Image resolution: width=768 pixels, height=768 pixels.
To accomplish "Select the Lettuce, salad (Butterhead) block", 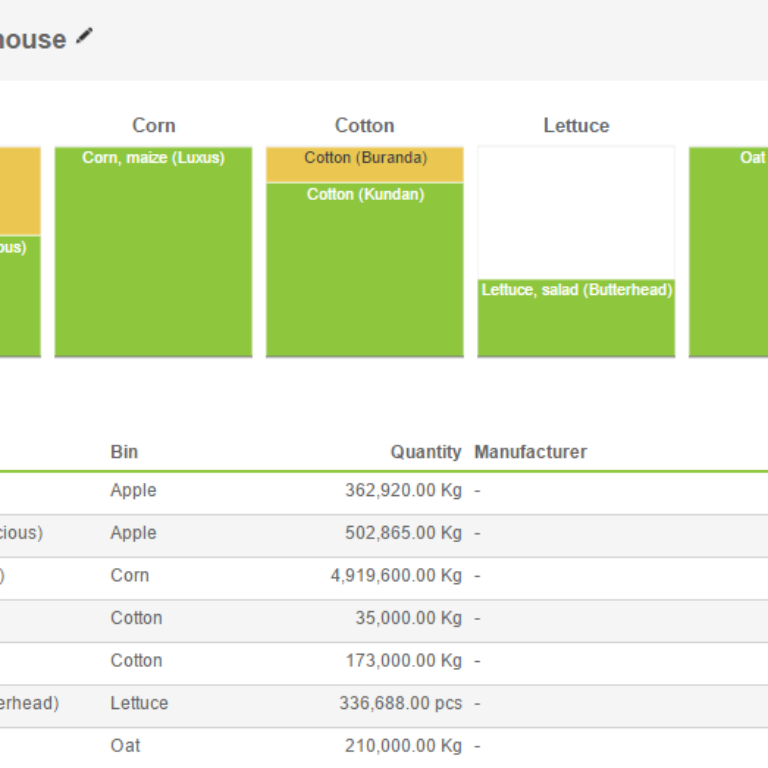I will 576,318.
